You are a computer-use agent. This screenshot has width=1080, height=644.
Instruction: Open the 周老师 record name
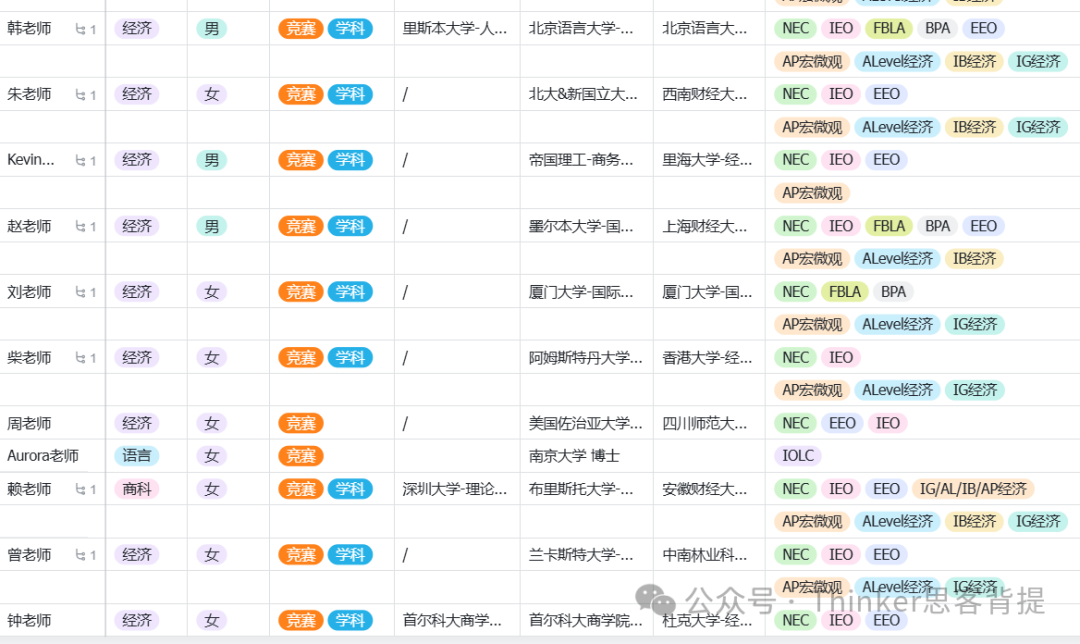pyautogui.click(x=29, y=424)
